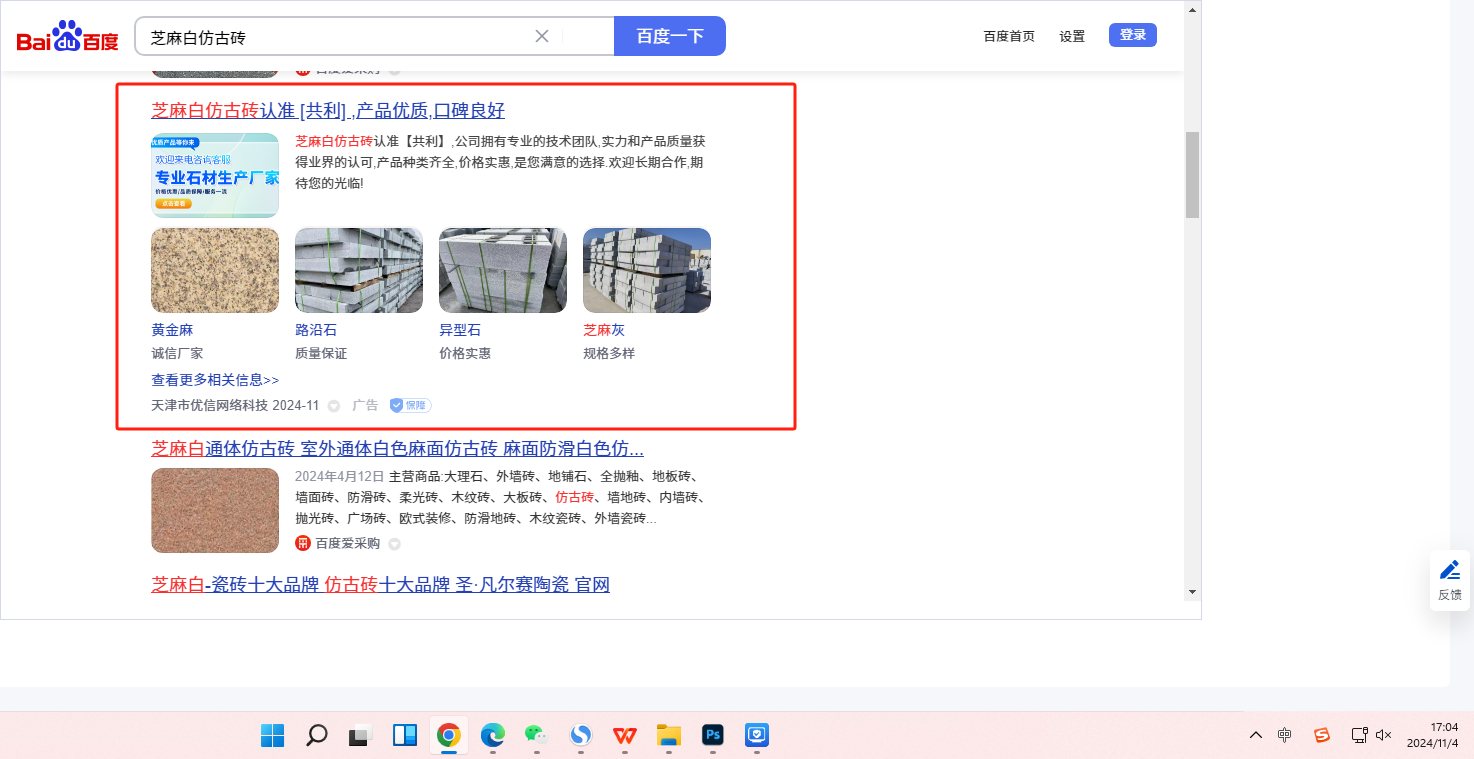The image size is (1474, 759).
Task: Open the 芝麻灰 stone thumbnail
Action: [x=647, y=270]
